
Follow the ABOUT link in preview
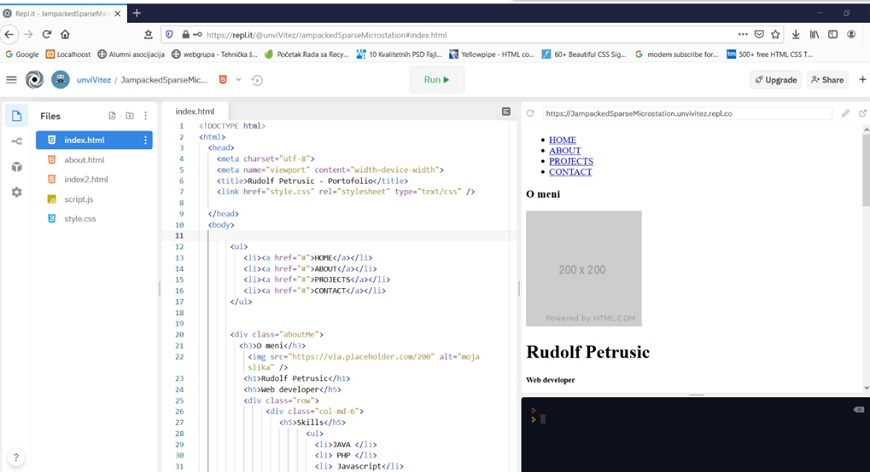click(565, 150)
